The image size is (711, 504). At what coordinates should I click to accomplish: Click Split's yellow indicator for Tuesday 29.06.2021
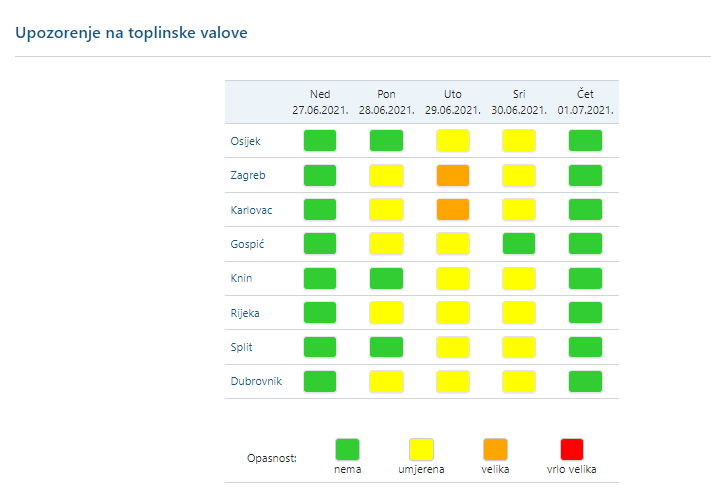(x=453, y=347)
